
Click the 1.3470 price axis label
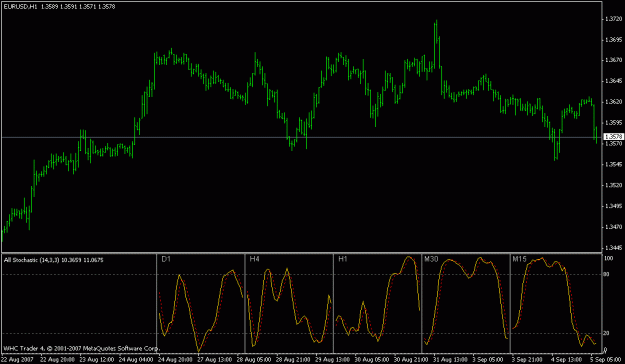pos(613,227)
